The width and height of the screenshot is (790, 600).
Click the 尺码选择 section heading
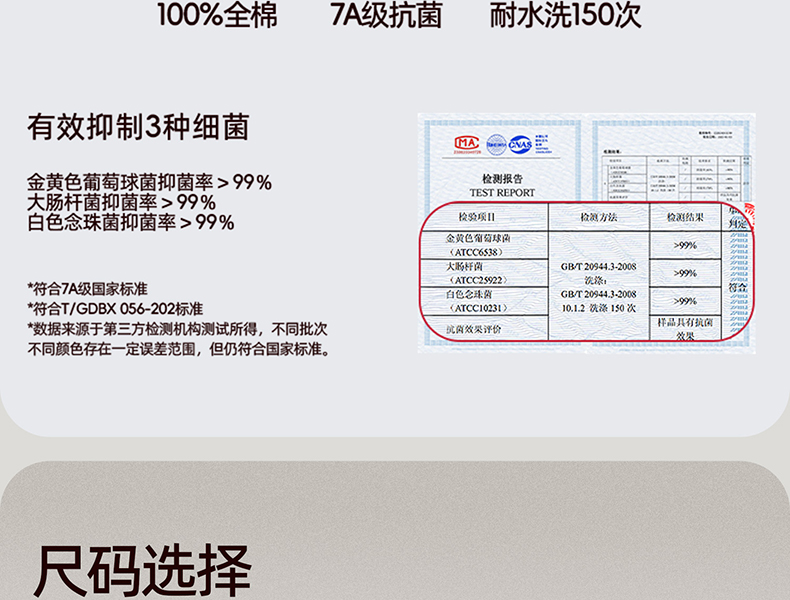[x=142, y=570]
